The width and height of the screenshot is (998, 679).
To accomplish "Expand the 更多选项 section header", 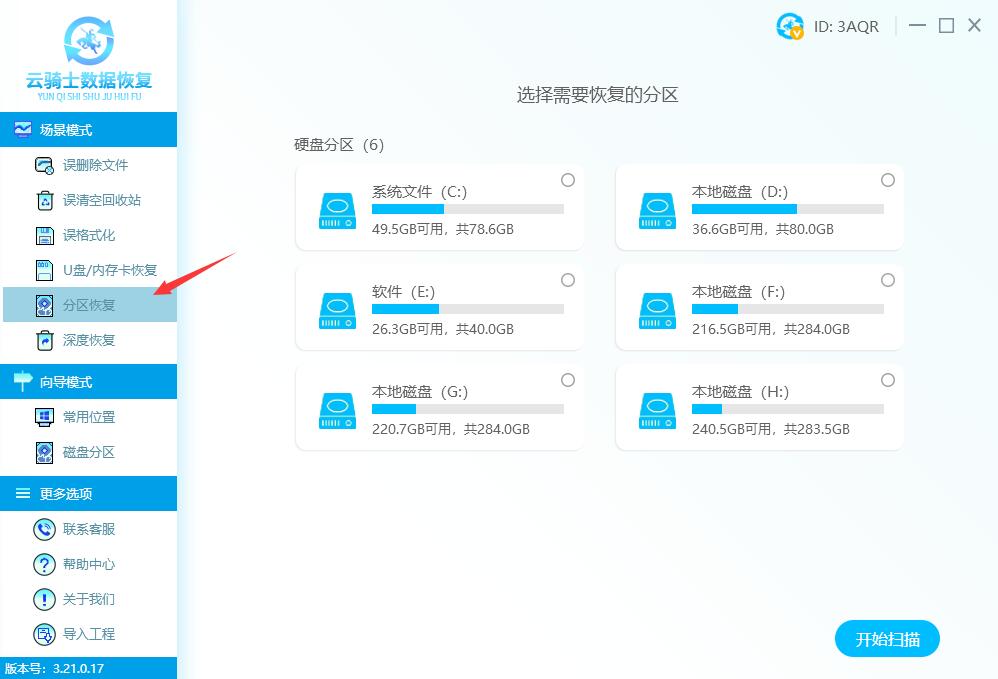I will point(88,494).
